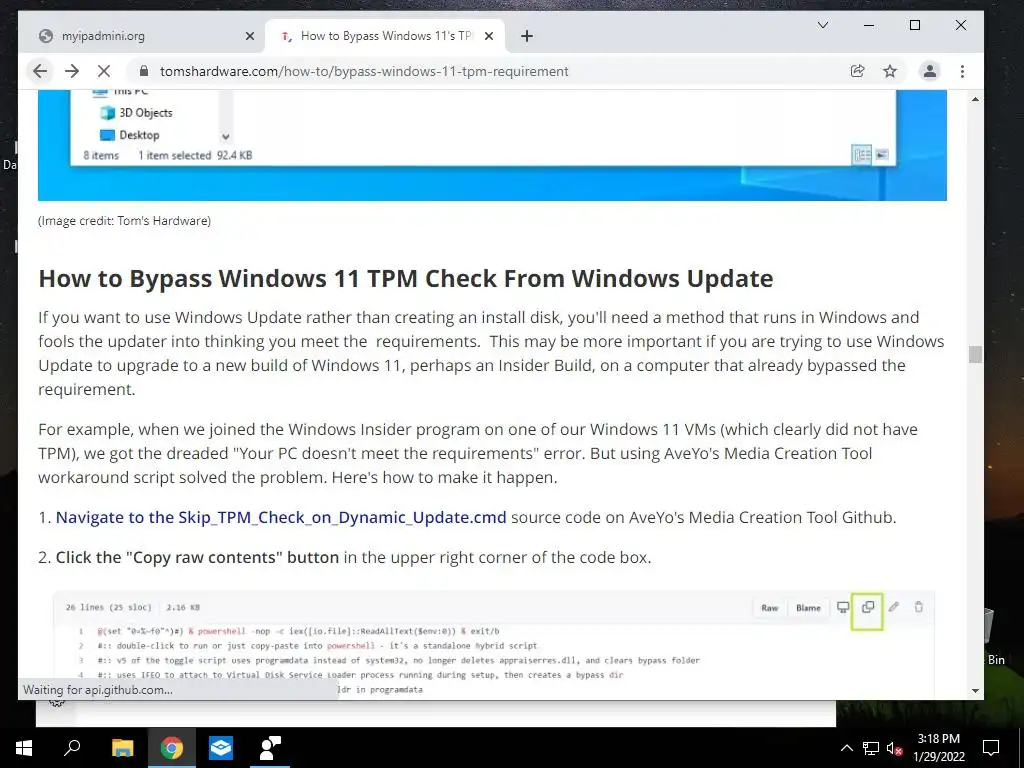Viewport: 1024px width, 768px height.
Task: Share this page icon in address bar
Action: 857,71
